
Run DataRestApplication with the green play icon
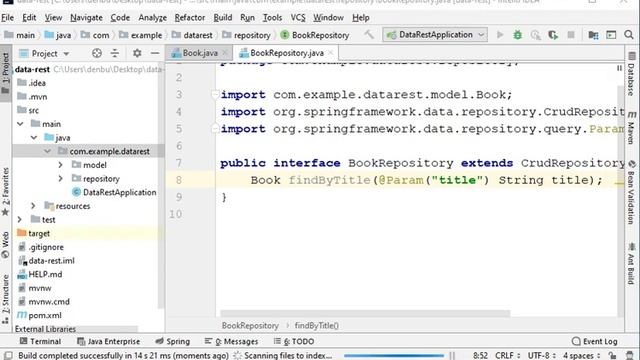[x=500, y=35]
